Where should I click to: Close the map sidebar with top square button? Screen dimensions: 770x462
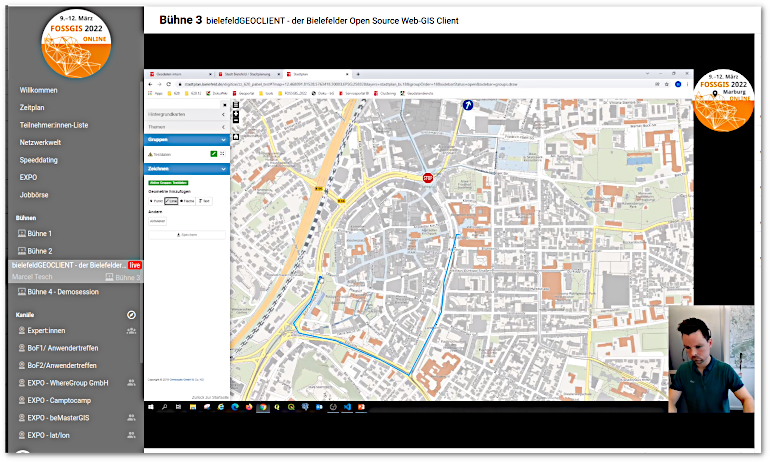[x=224, y=105]
